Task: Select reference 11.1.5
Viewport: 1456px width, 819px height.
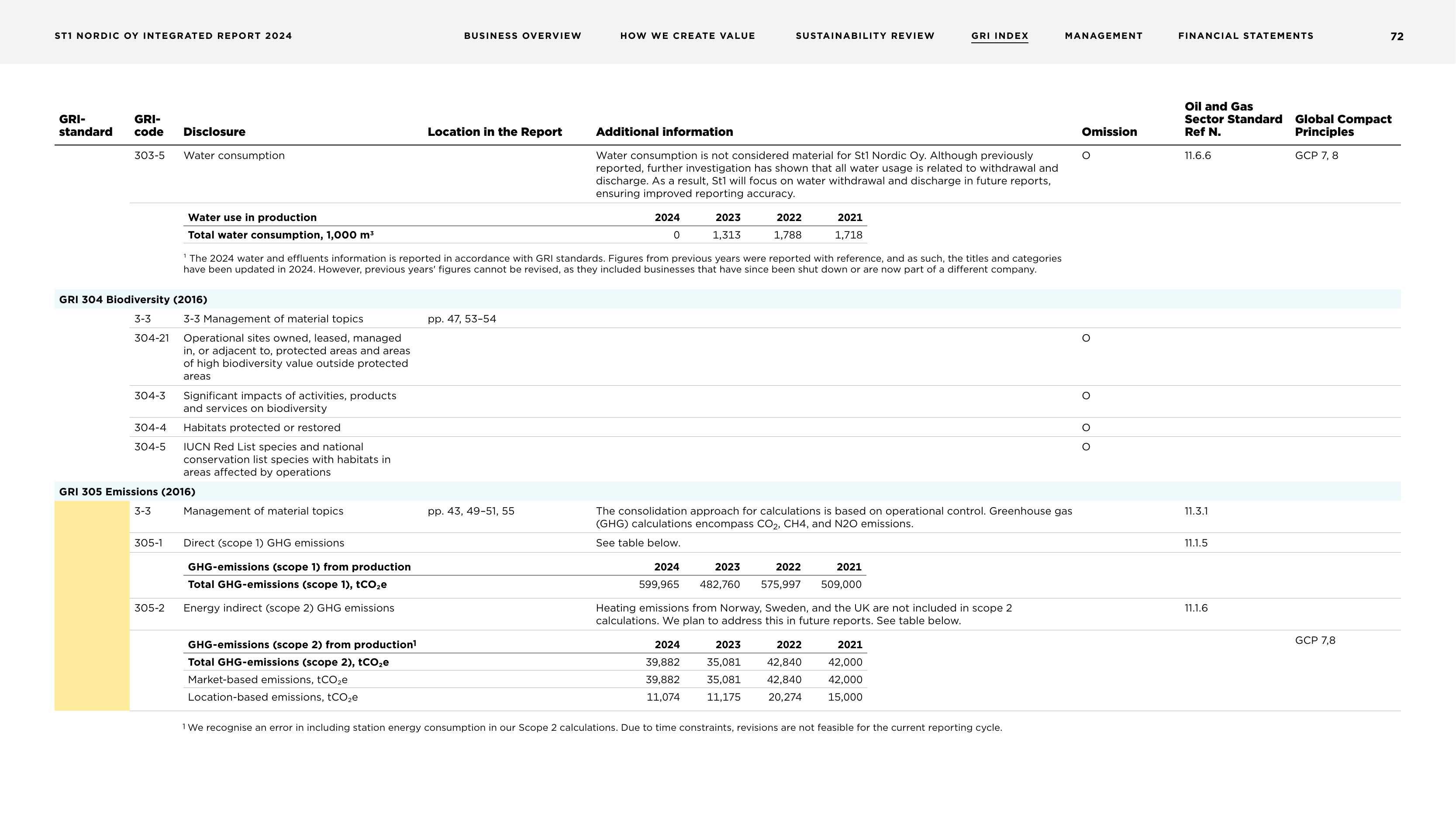Action: pyautogui.click(x=1196, y=543)
